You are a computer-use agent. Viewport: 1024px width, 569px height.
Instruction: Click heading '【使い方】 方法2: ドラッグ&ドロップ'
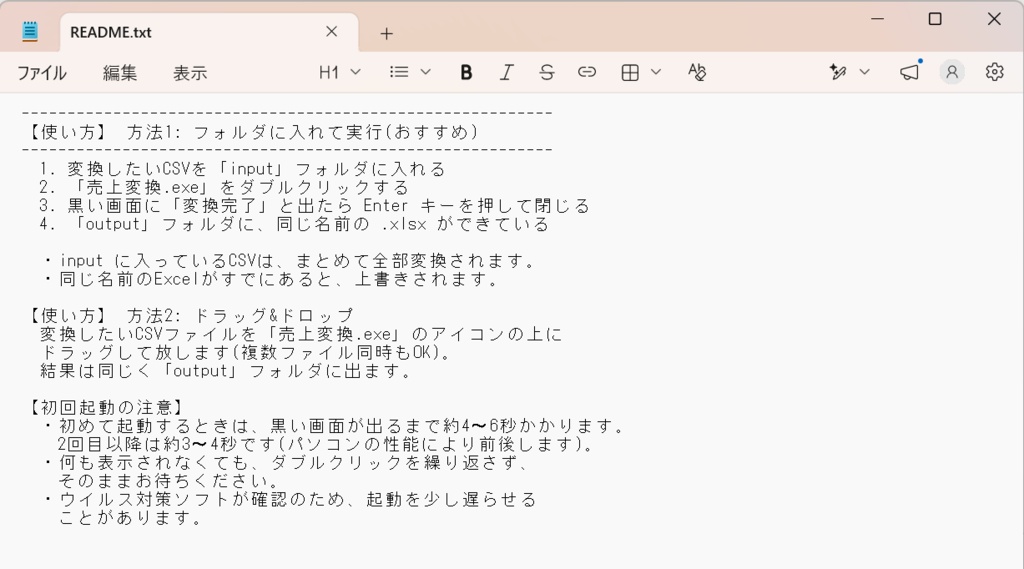[x=189, y=316]
